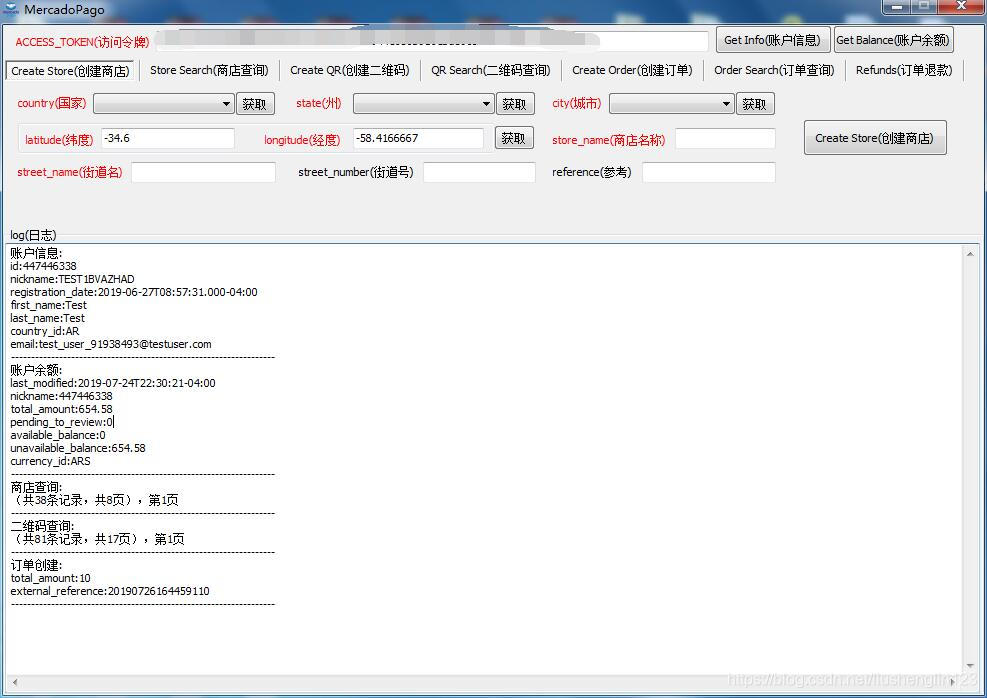Click the last_modified log line
Viewport: 987px width, 698px height.
point(113,383)
